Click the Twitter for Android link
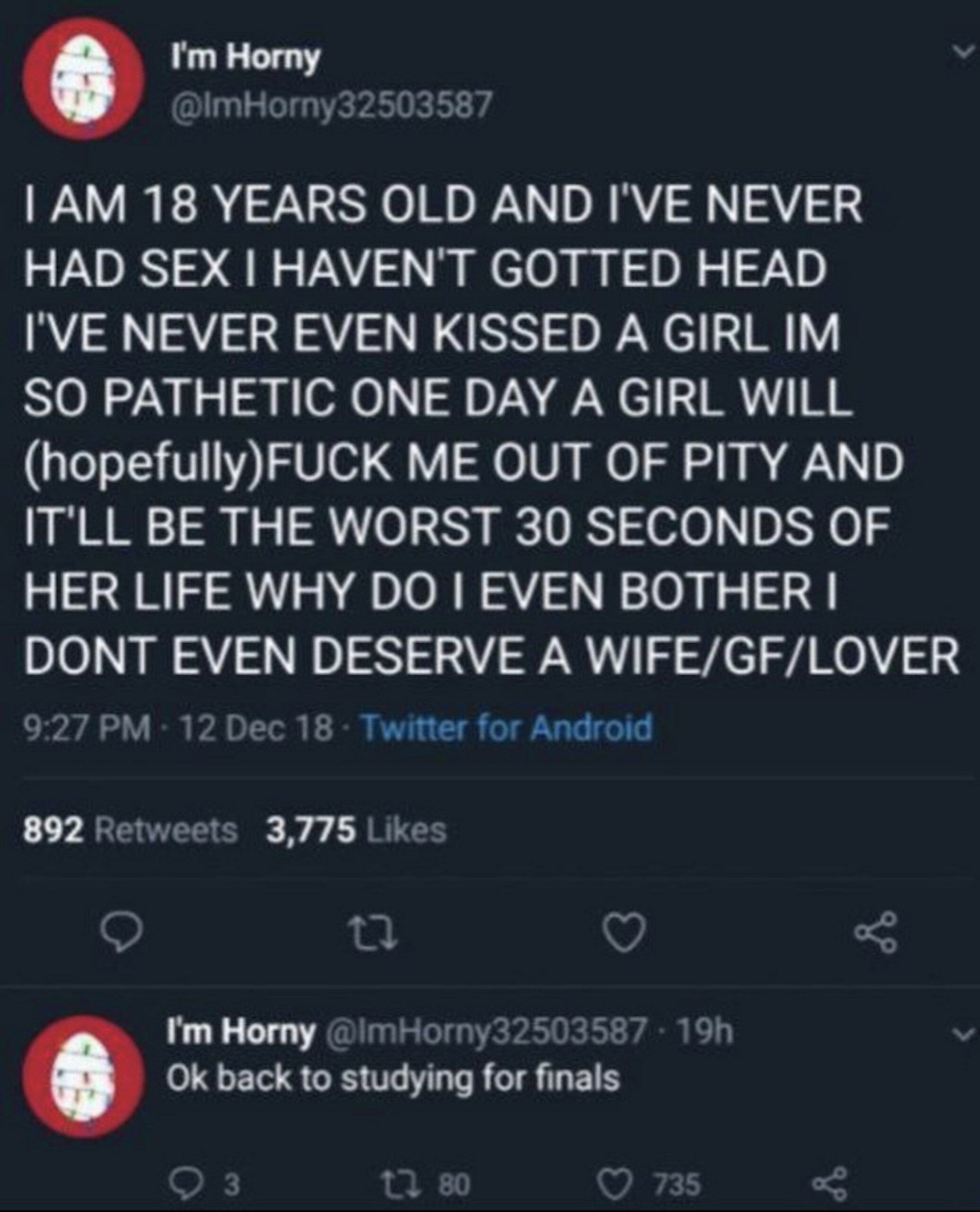This screenshot has height=1212, width=980. pos(506,728)
